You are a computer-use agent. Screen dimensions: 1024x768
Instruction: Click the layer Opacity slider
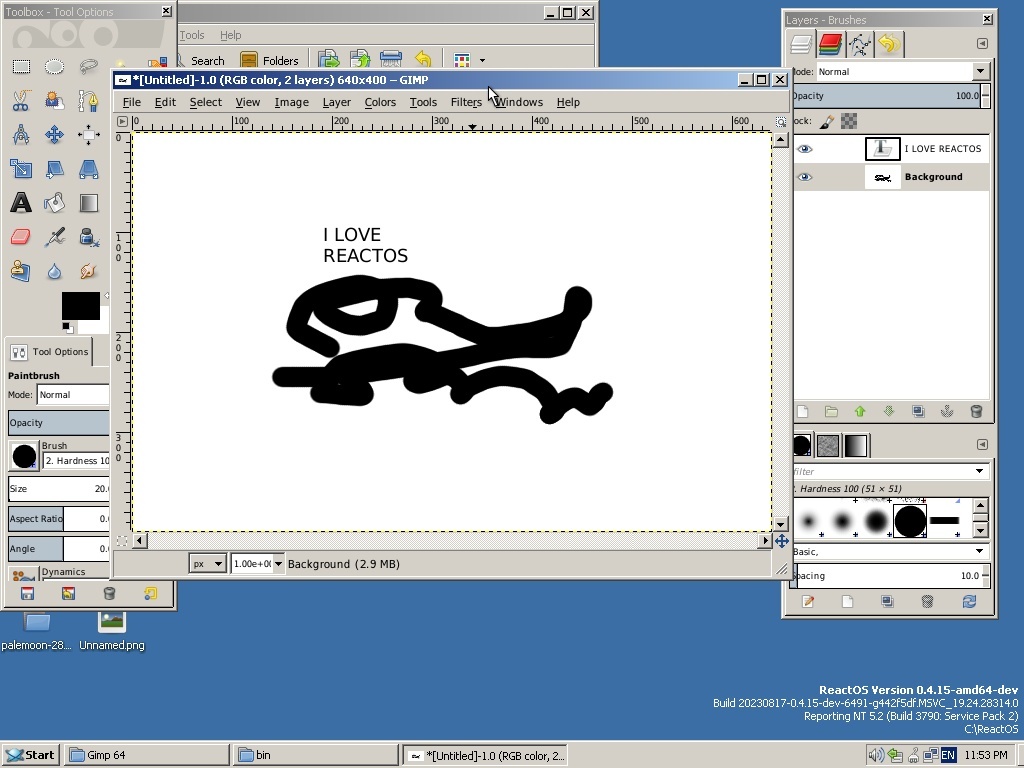point(889,95)
